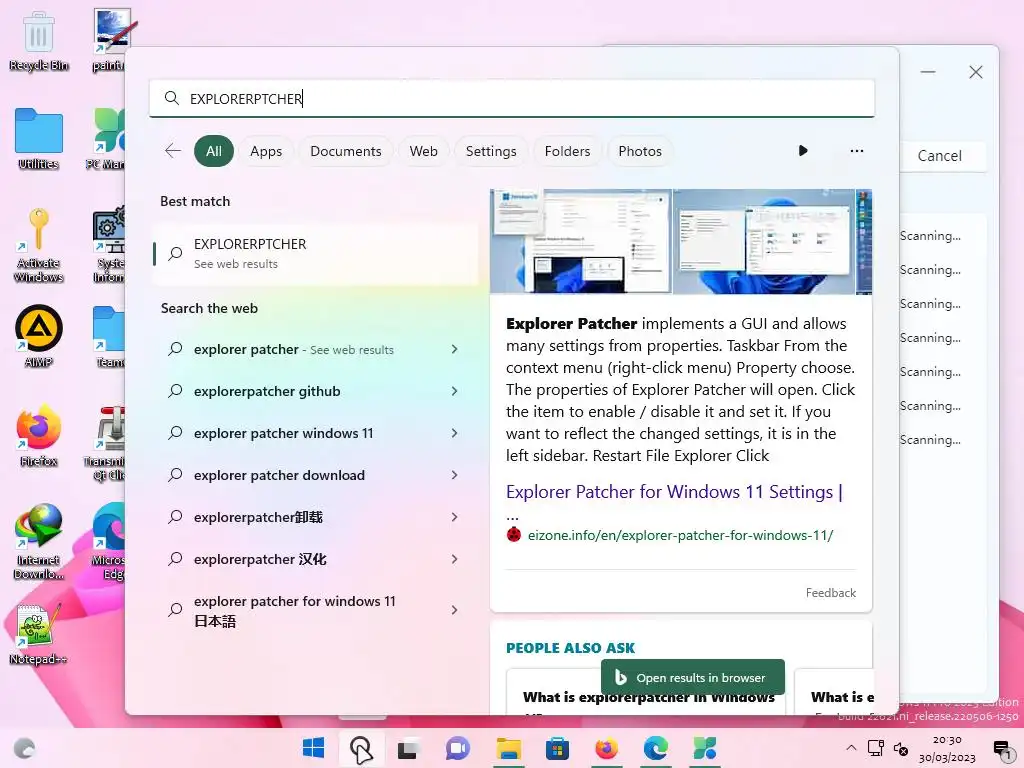
Task: Open the network status tray icon
Action: [876, 748]
